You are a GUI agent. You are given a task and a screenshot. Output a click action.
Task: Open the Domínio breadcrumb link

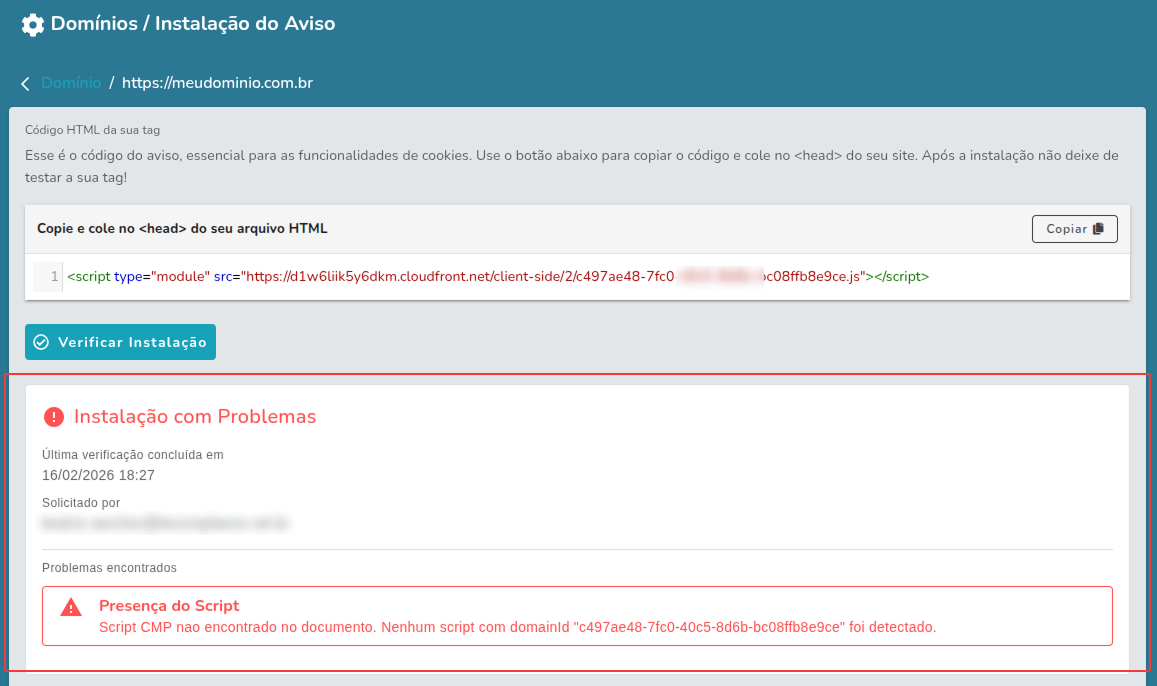(71, 83)
